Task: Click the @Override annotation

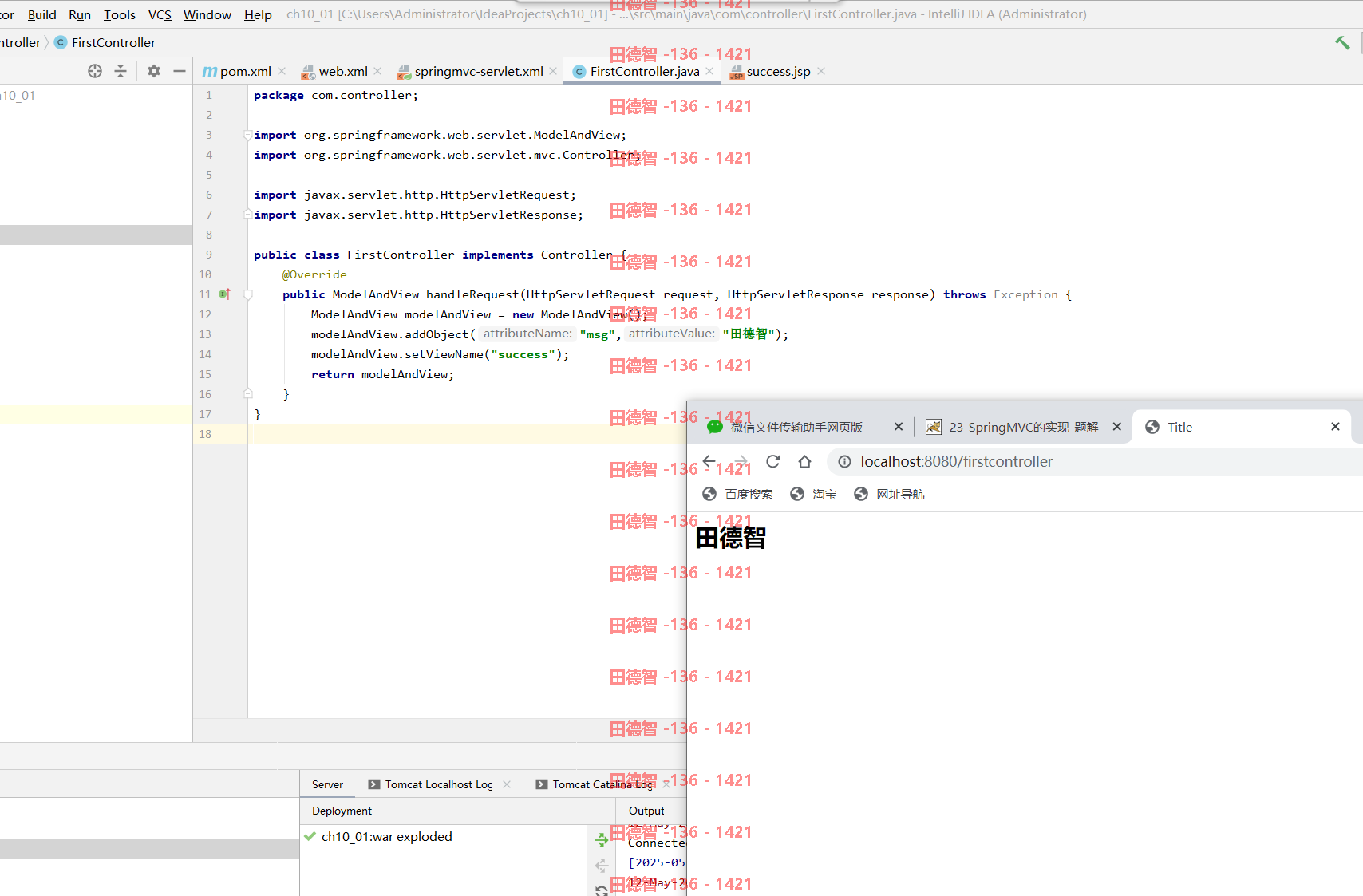Action: click(314, 274)
